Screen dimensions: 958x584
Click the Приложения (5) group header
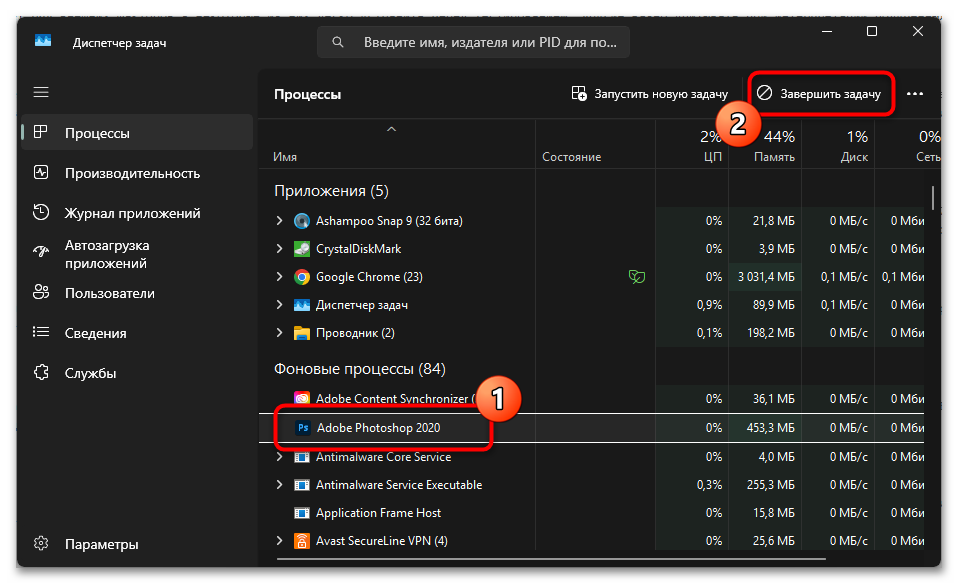(x=331, y=191)
